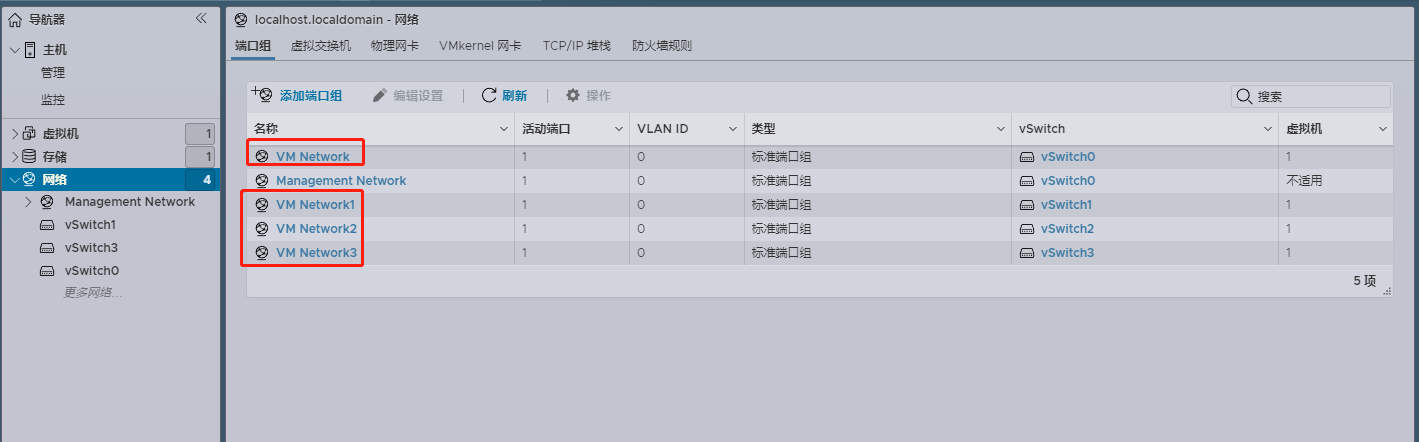Switch to the Firewall Rules tab
The height and width of the screenshot is (442, 1419).
coord(662,46)
